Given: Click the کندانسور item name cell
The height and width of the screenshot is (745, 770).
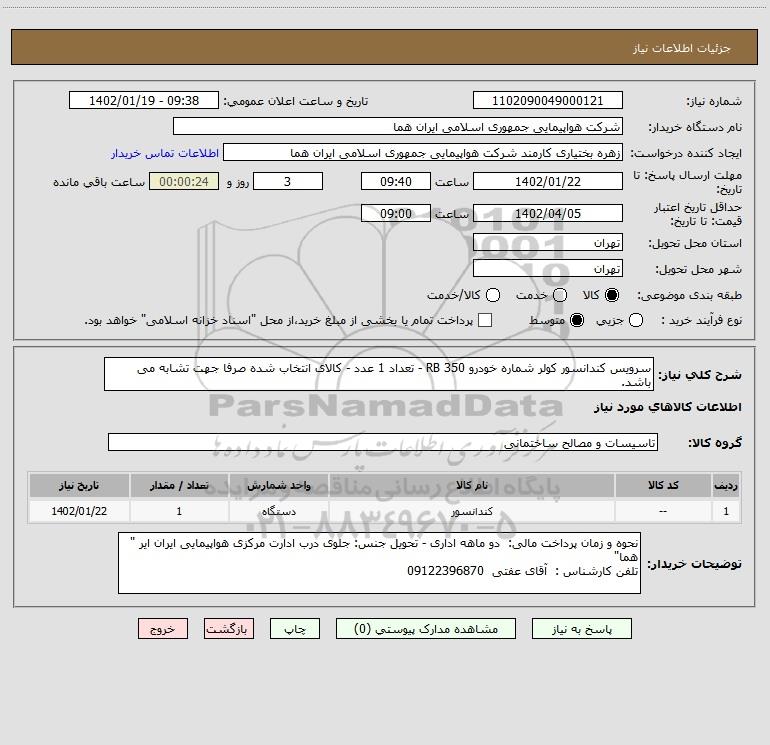Looking at the screenshot, I should point(472,511).
